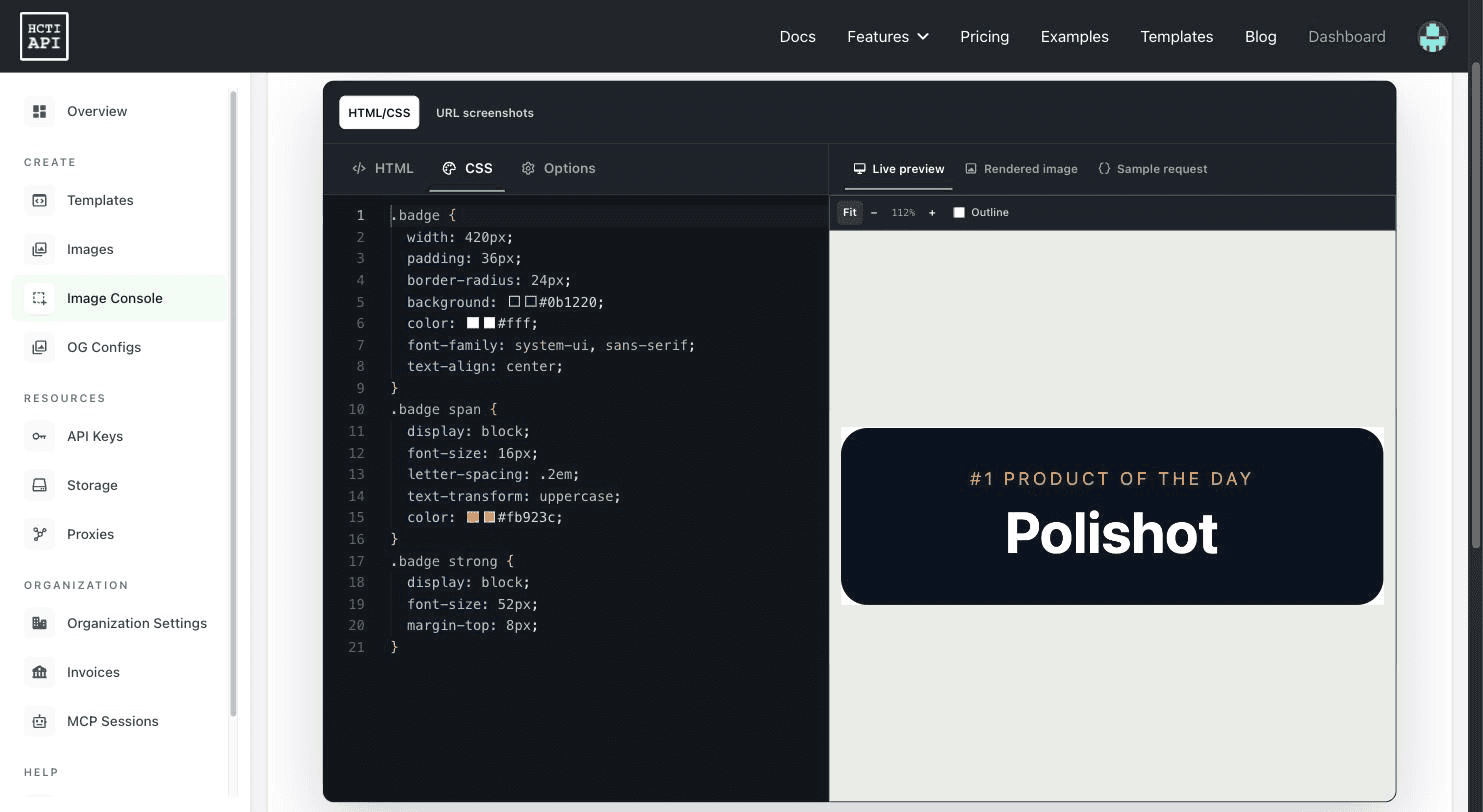Click the Templates icon in sidebar
The width and height of the screenshot is (1483, 812).
(40, 200)
